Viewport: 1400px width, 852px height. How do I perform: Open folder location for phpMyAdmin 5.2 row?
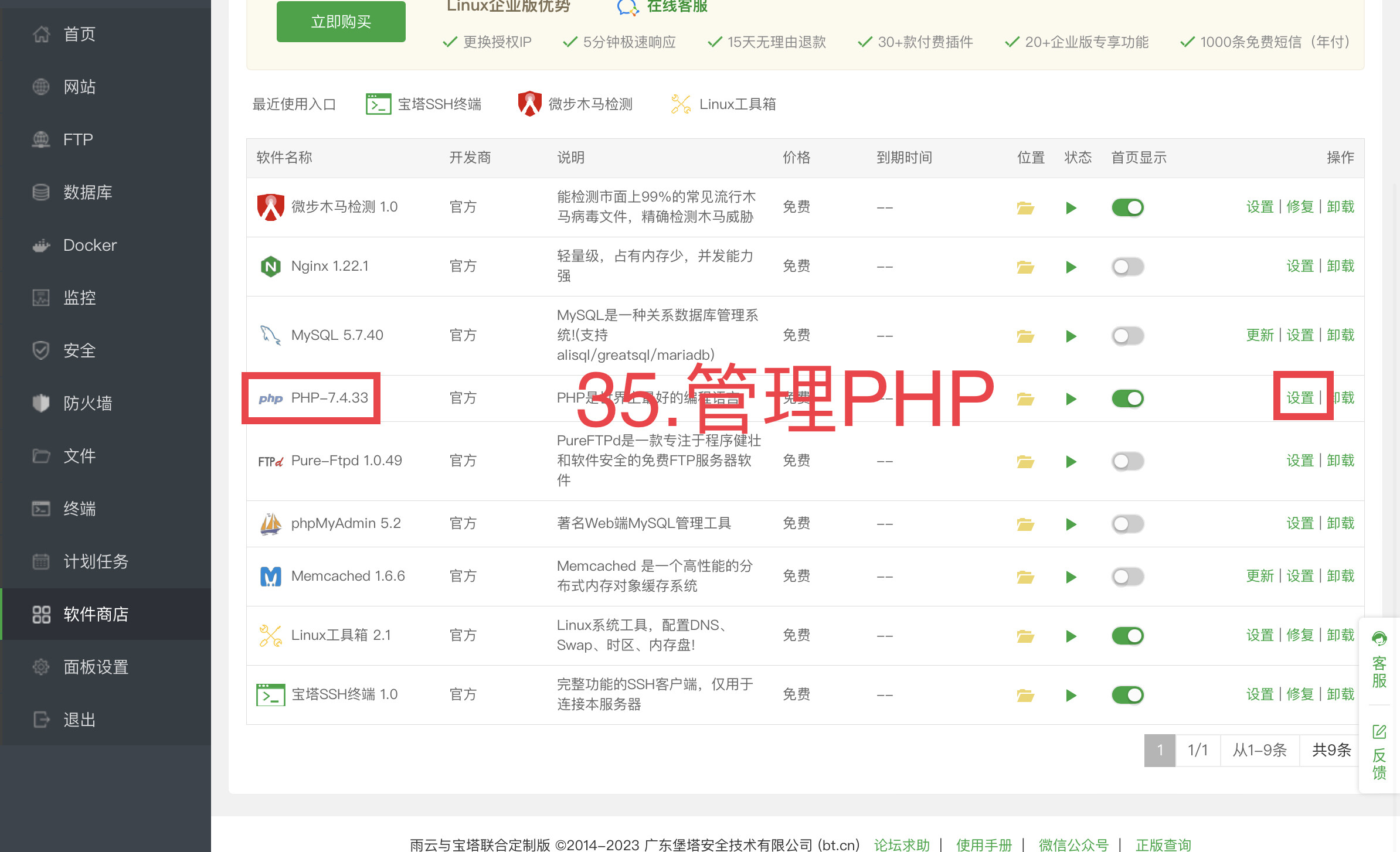[1025, 524]
